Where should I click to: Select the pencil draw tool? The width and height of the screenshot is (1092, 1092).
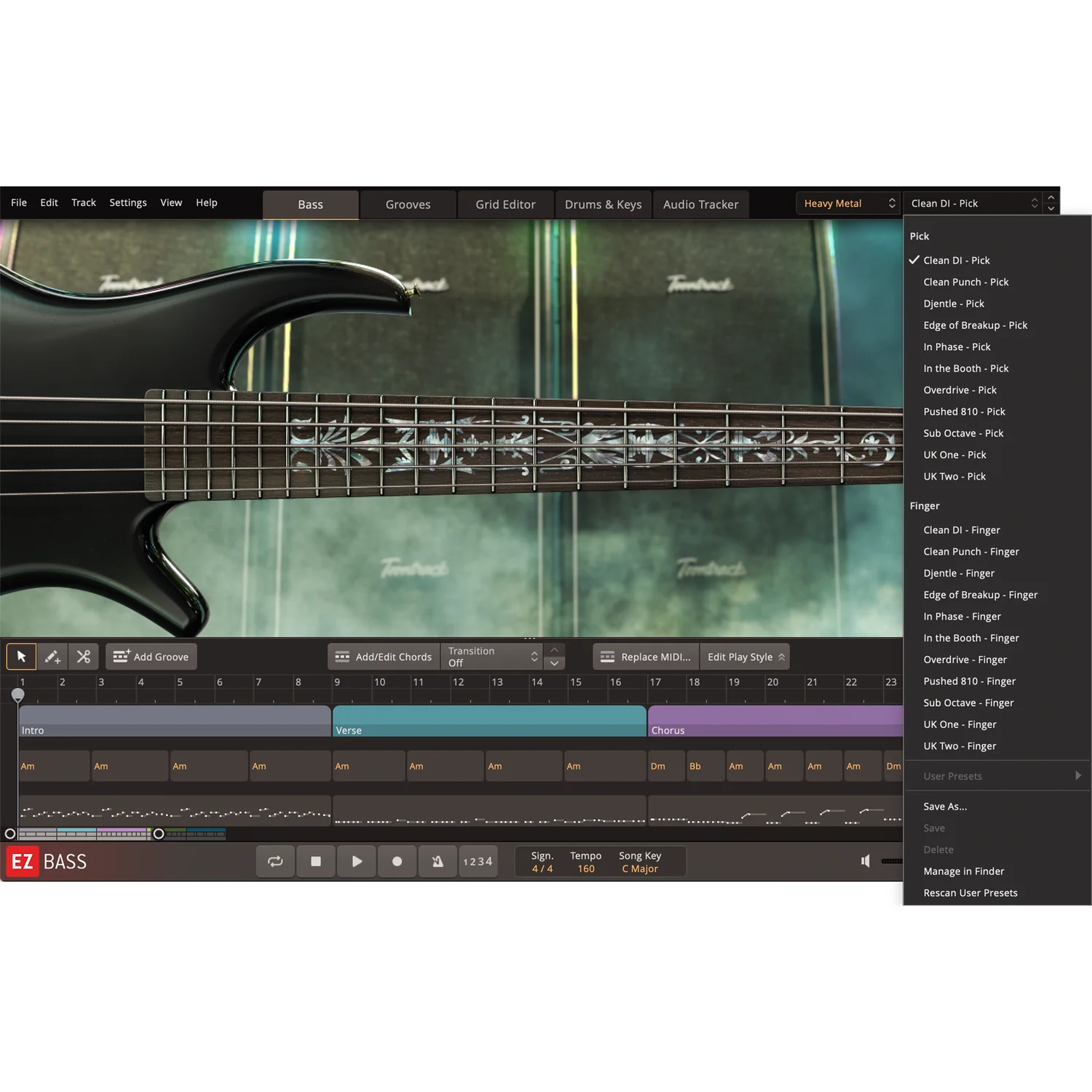(52, 657)
